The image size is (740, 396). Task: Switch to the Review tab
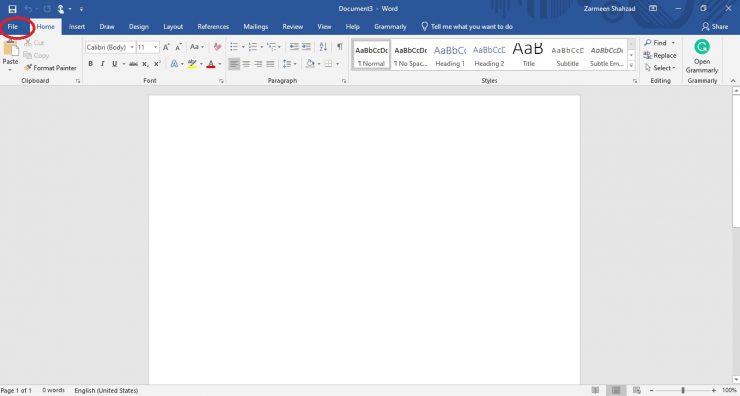coord(293,26)
